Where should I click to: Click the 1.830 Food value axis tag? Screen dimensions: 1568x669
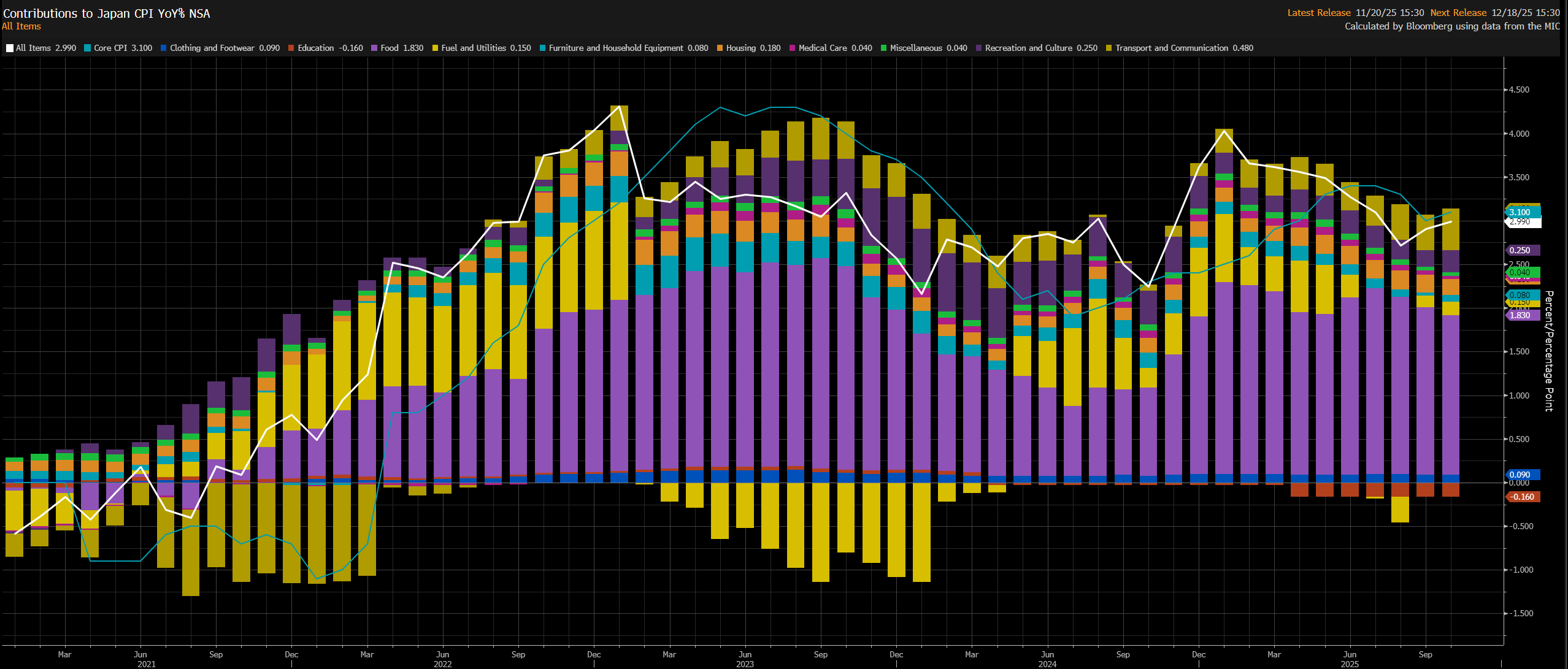(1523, 315)
